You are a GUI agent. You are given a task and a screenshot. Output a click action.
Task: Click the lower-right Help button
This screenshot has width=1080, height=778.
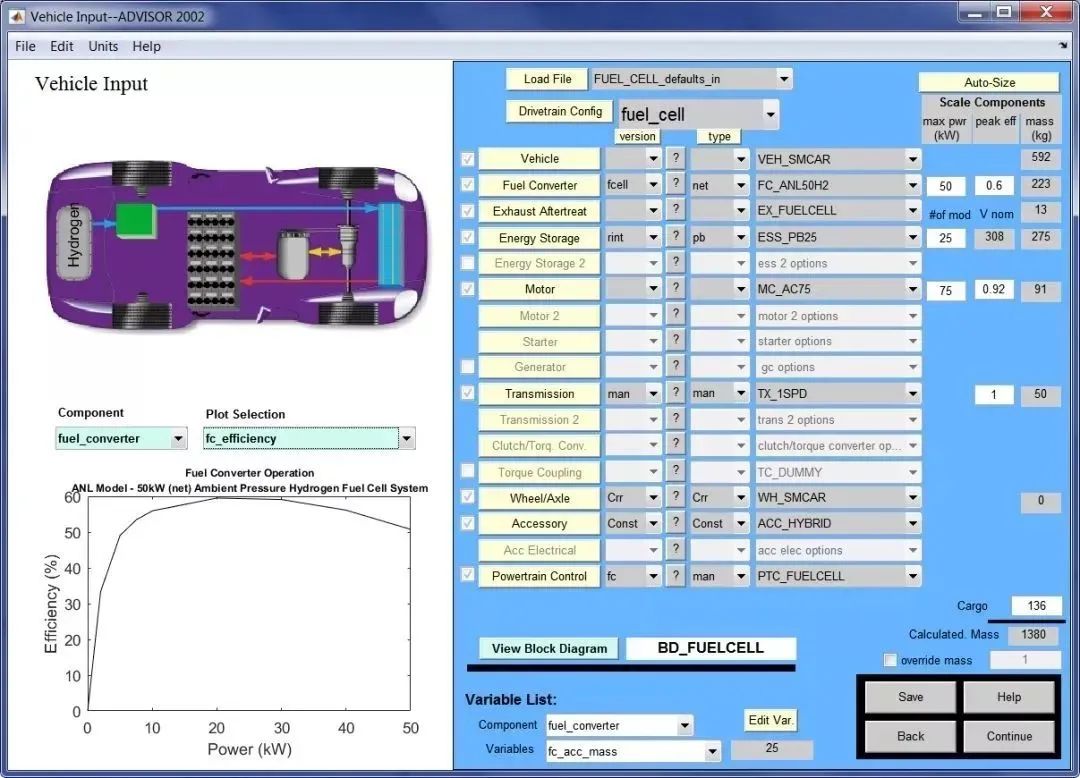1009,697
